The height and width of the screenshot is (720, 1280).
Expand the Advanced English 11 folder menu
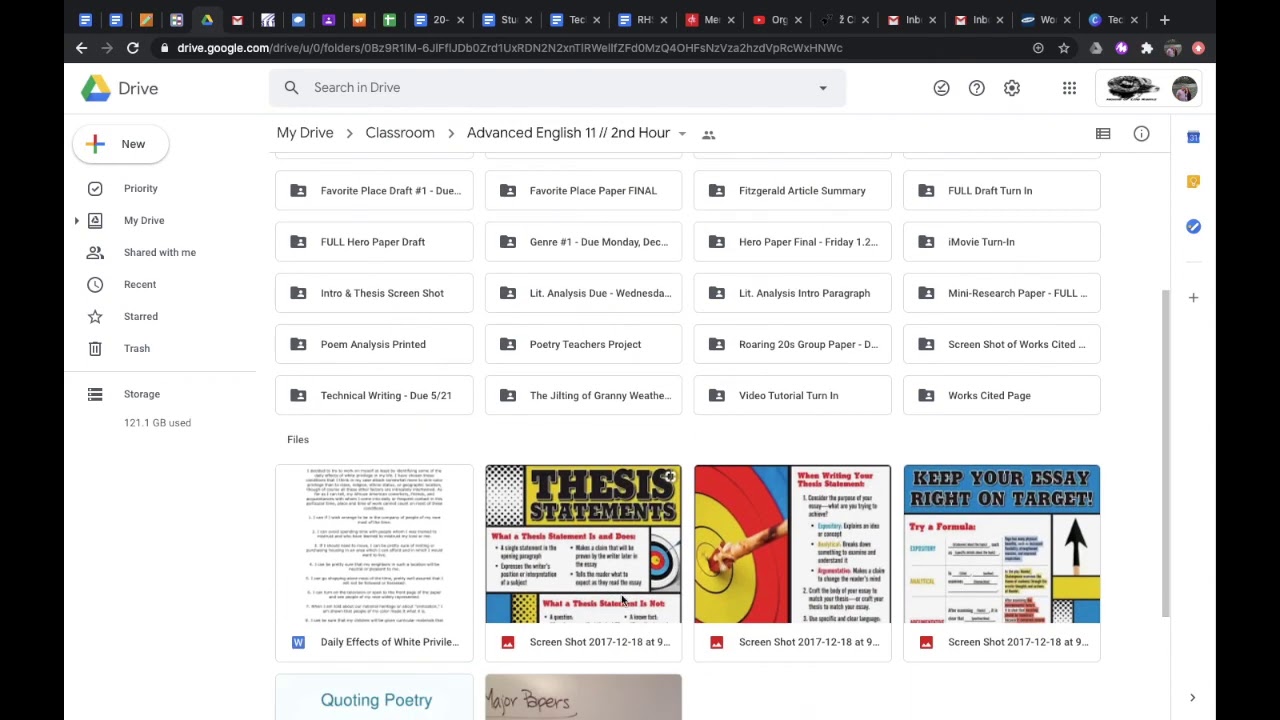tap(682, 134)
